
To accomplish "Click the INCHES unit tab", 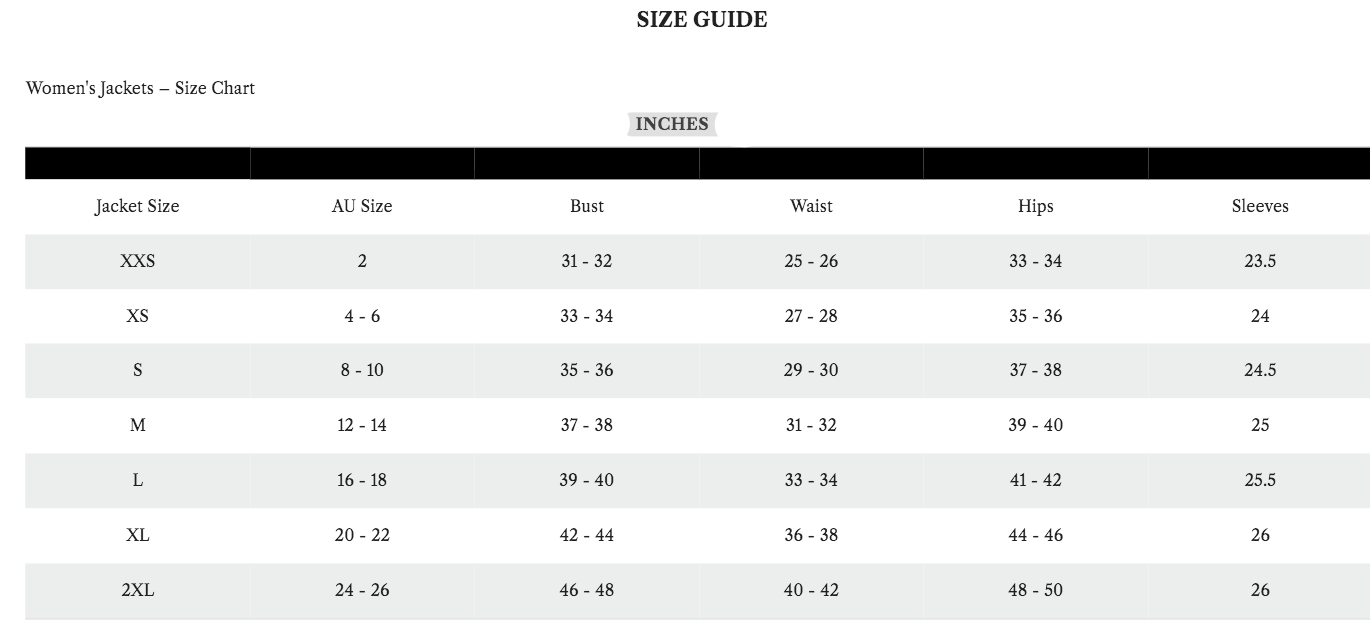I will [x=672, y=124].
